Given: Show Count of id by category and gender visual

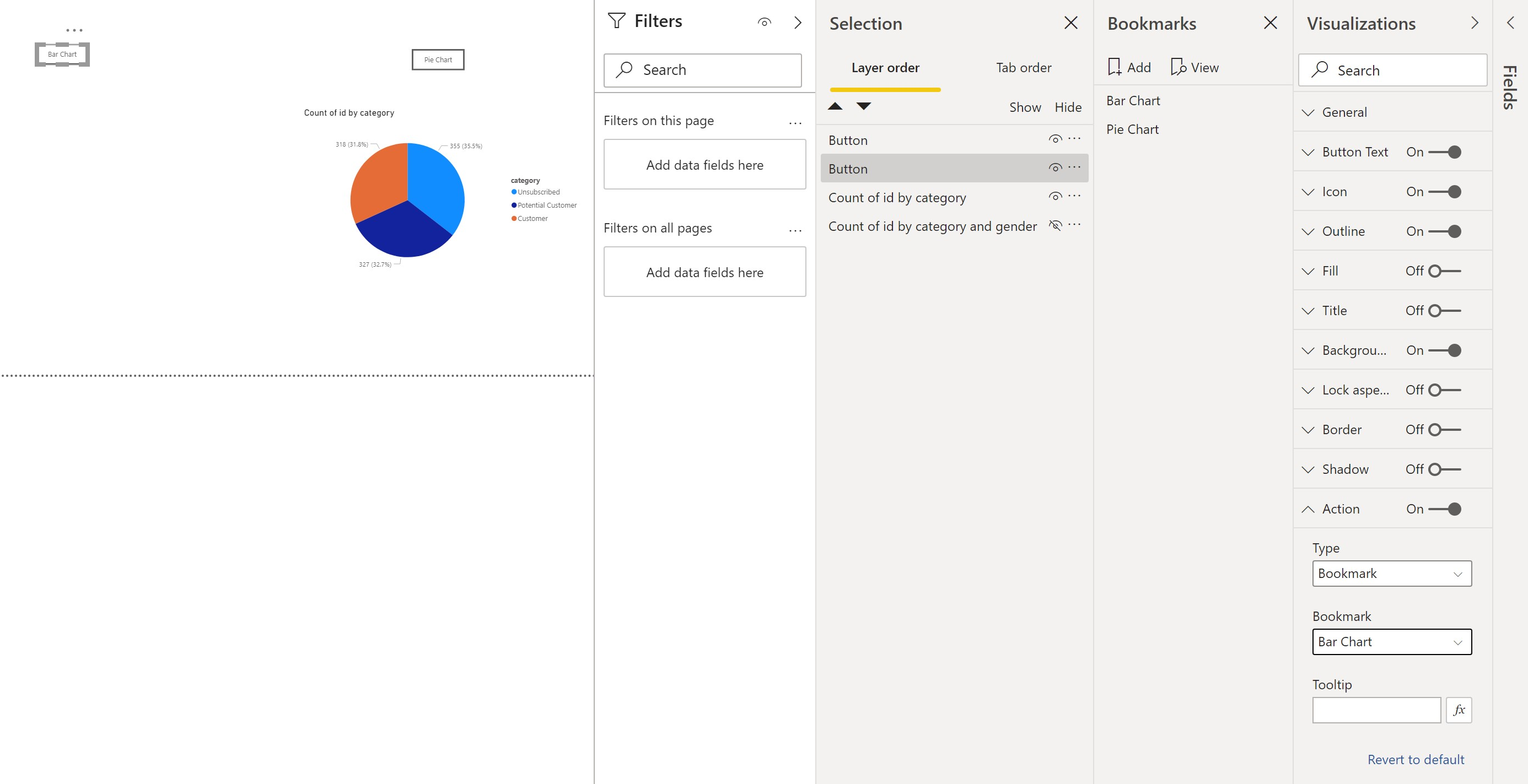Looking at the screenshot, I should 1054,225.
